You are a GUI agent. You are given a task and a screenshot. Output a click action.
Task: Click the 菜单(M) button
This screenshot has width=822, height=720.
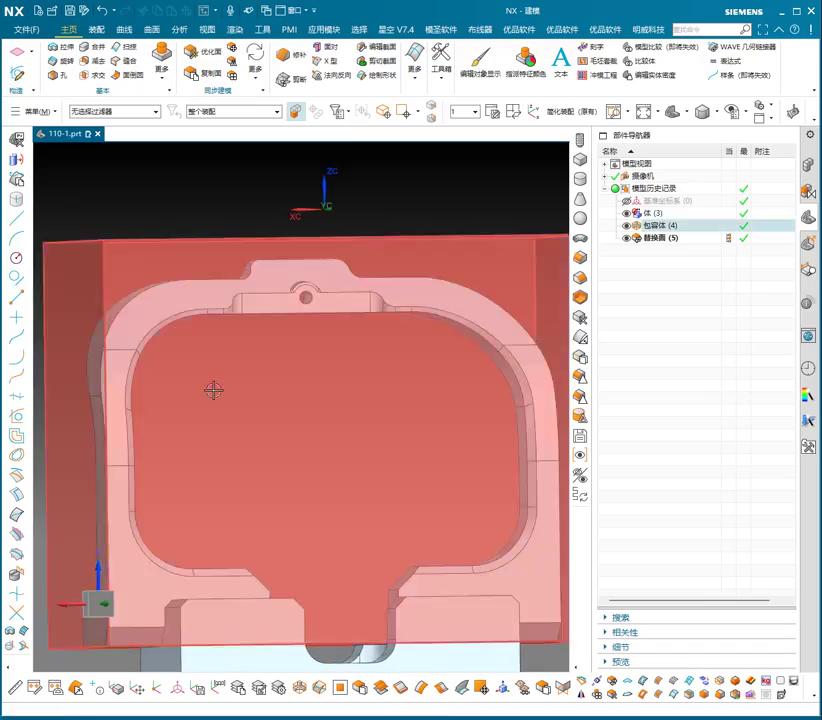[x=41, y=112]
